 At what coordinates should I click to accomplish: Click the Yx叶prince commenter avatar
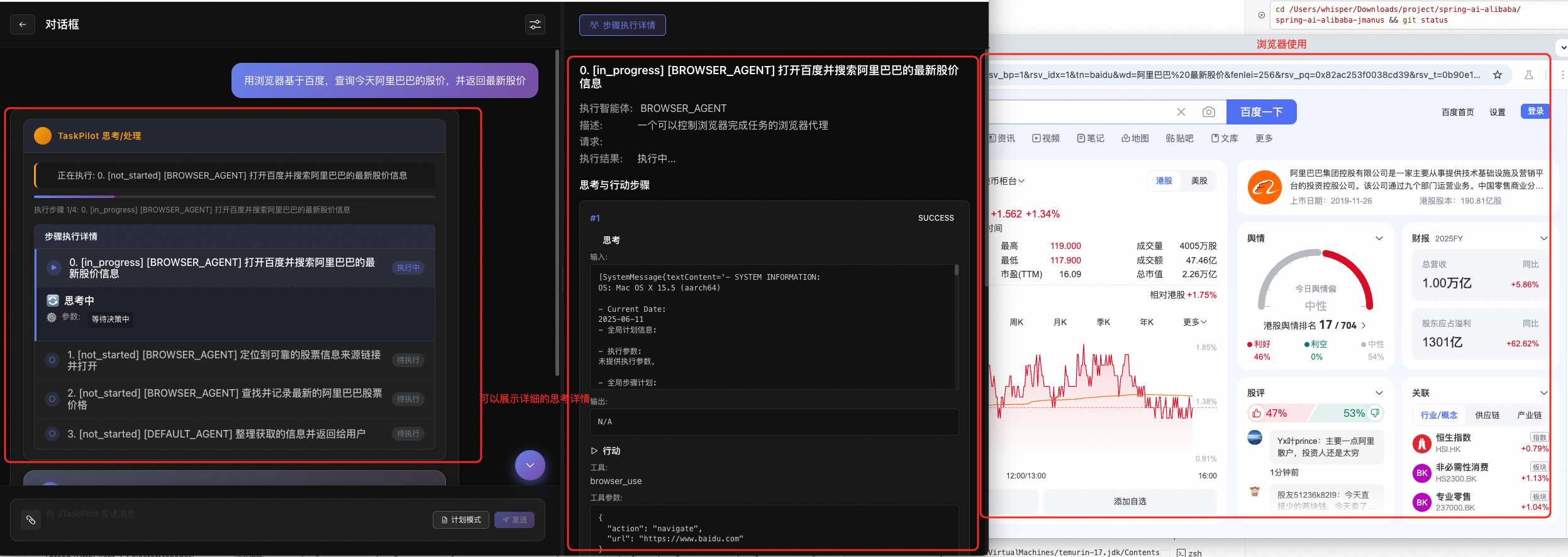1255,438
